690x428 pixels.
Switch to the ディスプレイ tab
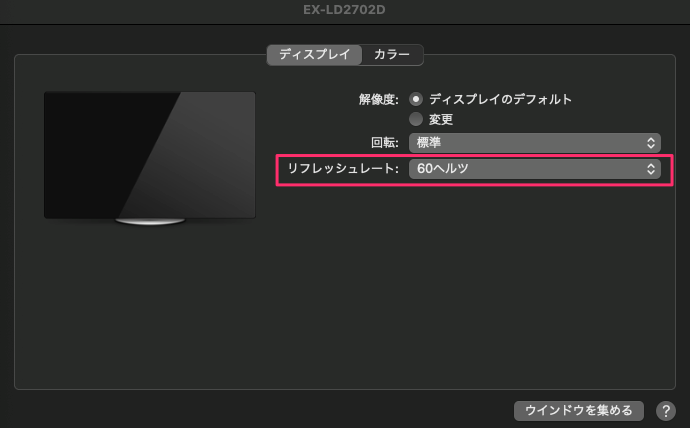(x=314, y=55)
